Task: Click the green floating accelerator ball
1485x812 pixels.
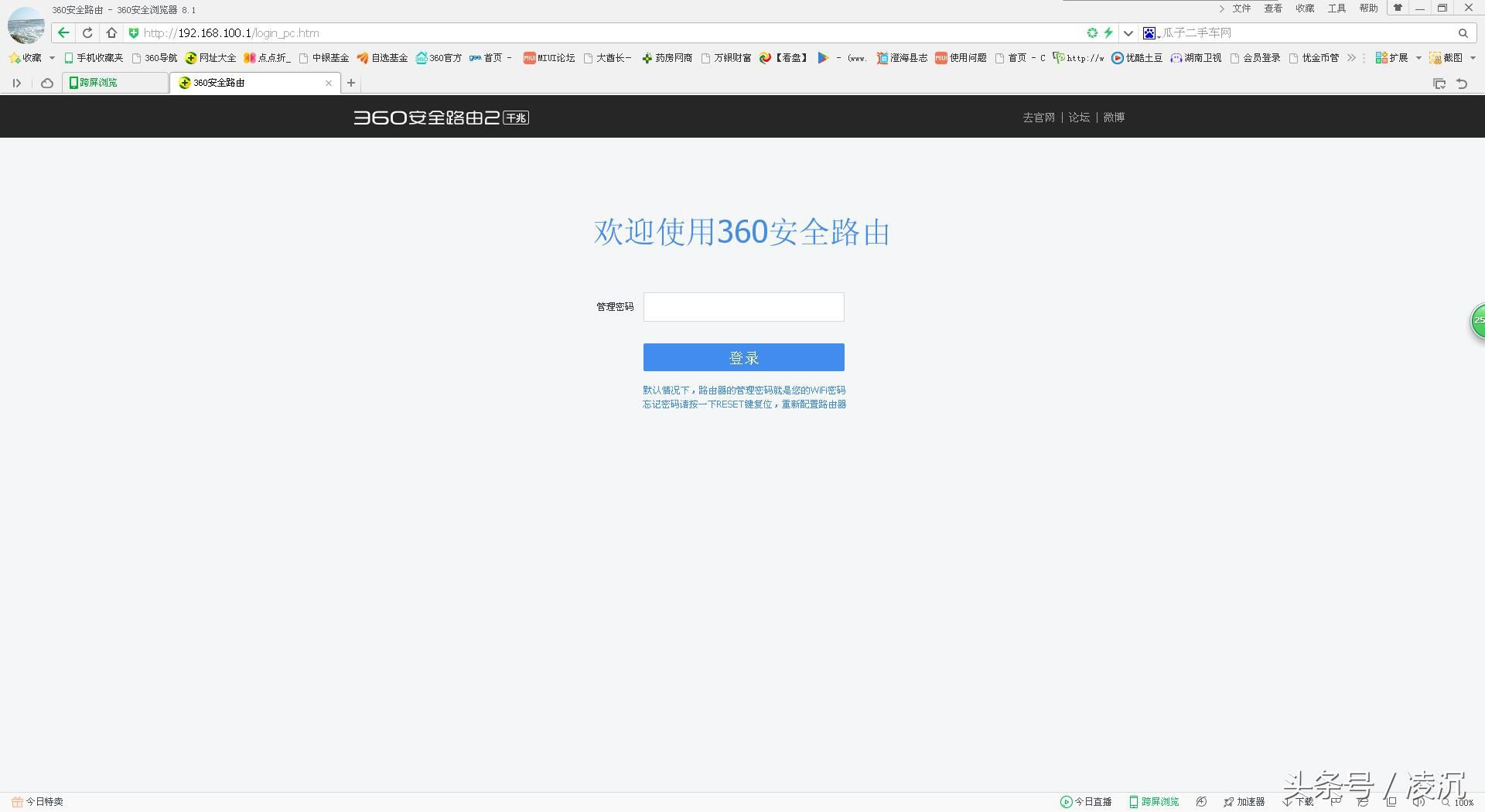Action: pos(1477,320)
